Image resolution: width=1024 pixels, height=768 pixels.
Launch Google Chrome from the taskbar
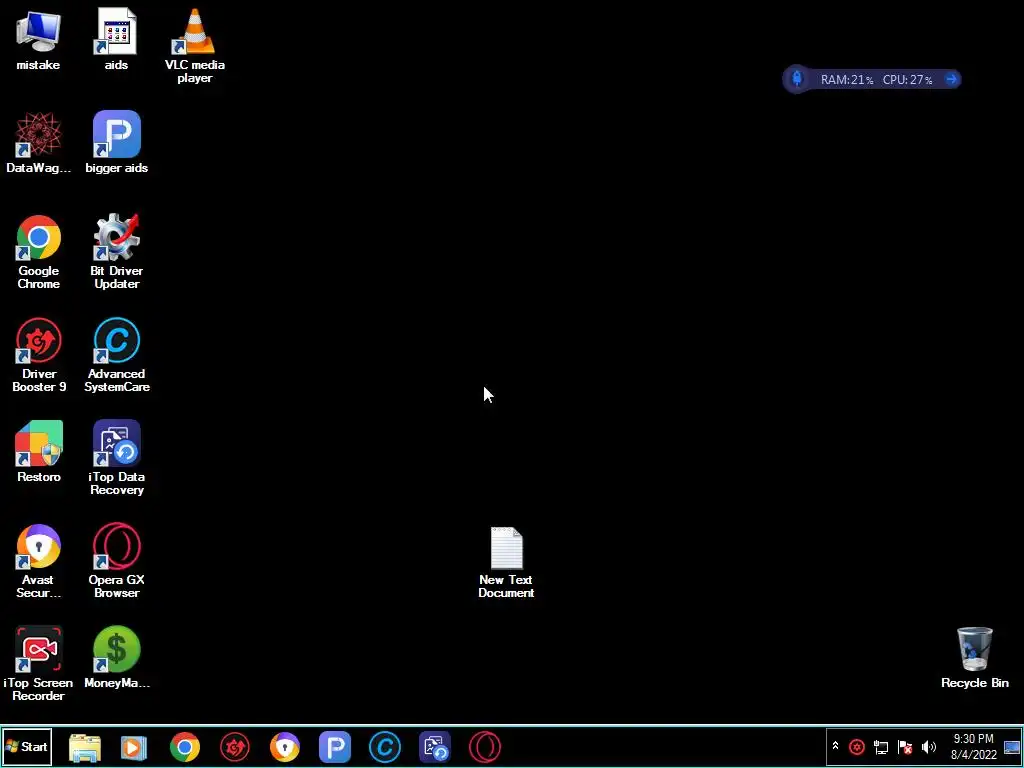[185, 747]
